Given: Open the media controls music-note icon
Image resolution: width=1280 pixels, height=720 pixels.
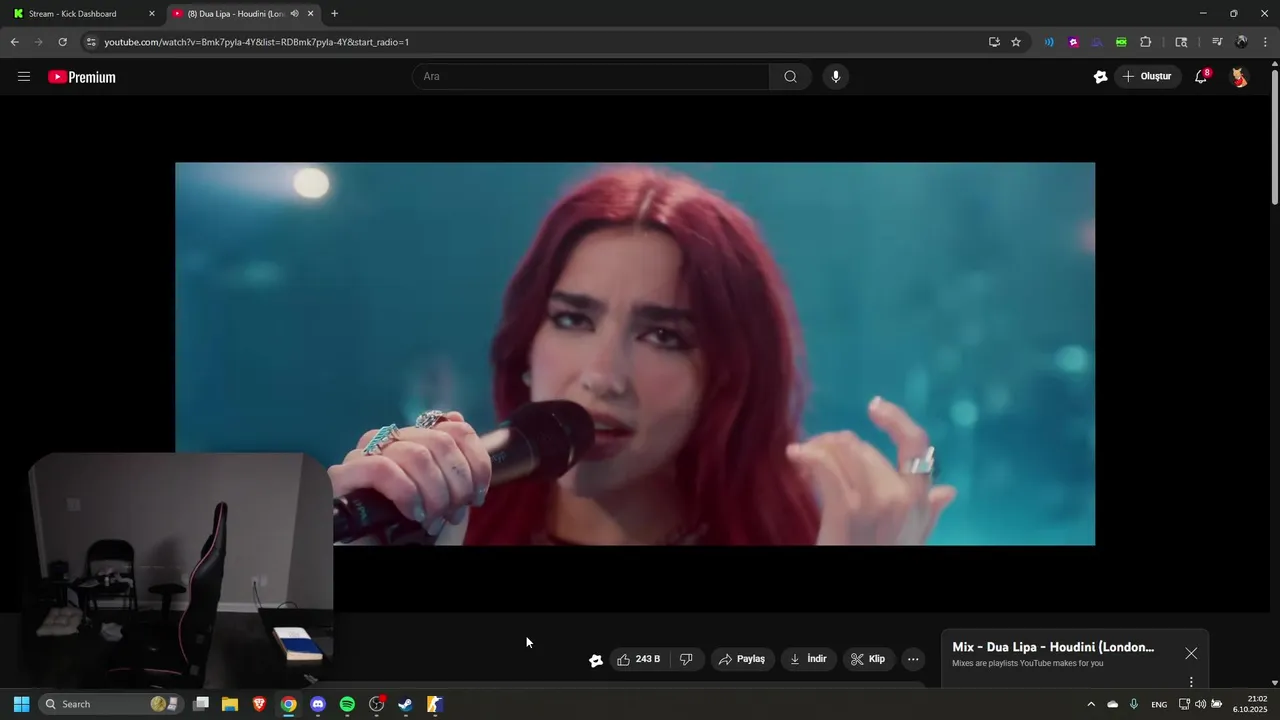Looking at the screenshot, I should coord(1217,42).
